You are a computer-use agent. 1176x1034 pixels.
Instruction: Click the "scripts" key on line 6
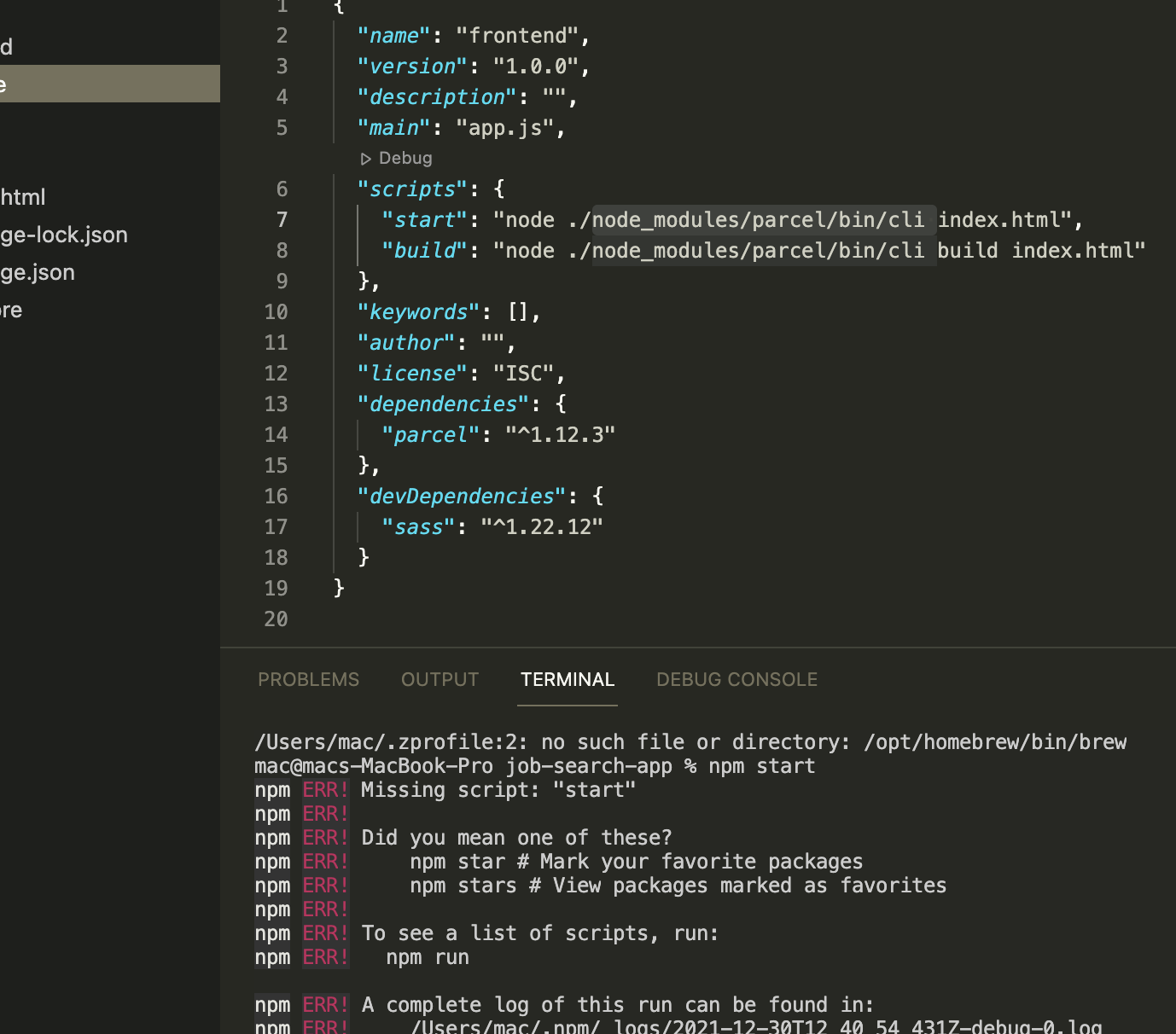(x=413, y=189)
